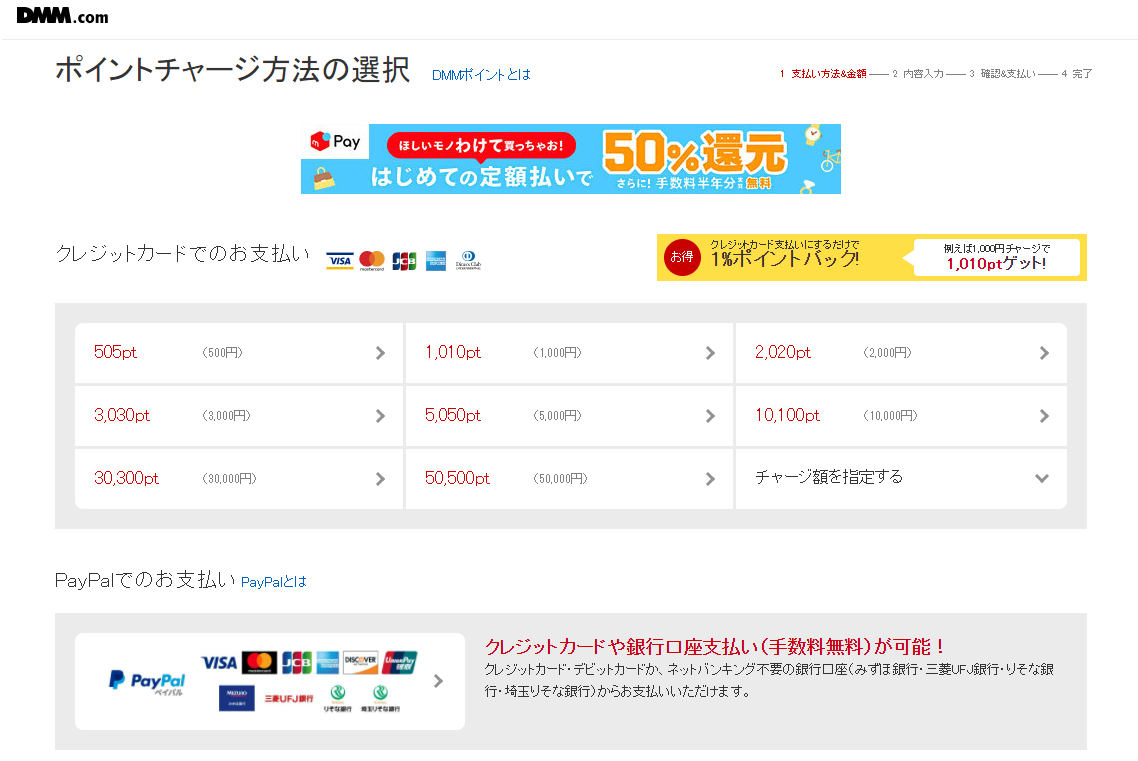Click the dropdown chevron for custom charge amount
Viewport: 1138px width, 761px height.
pyautogui.click(x=1042, y=479)
